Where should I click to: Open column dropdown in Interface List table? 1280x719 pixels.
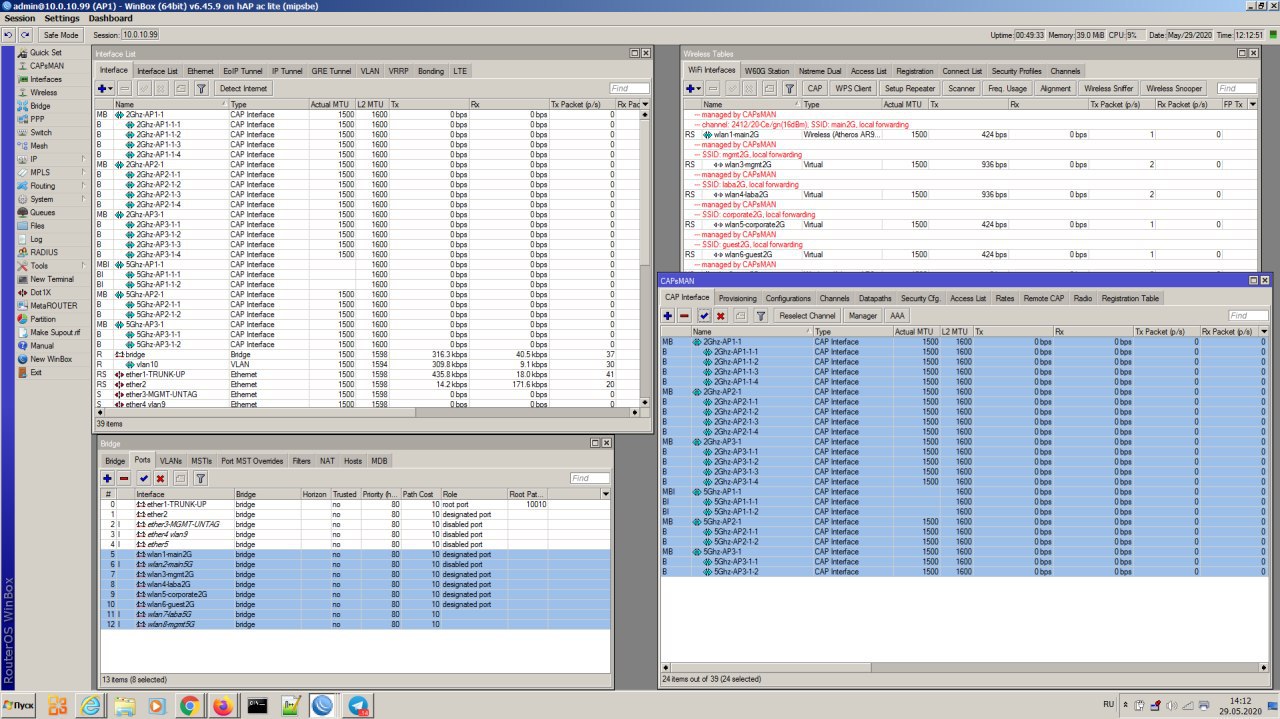click(x=646, y=104)
